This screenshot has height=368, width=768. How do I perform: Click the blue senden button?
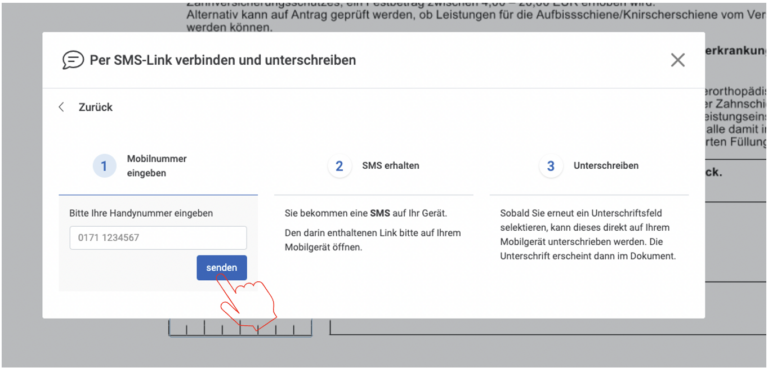222,268
